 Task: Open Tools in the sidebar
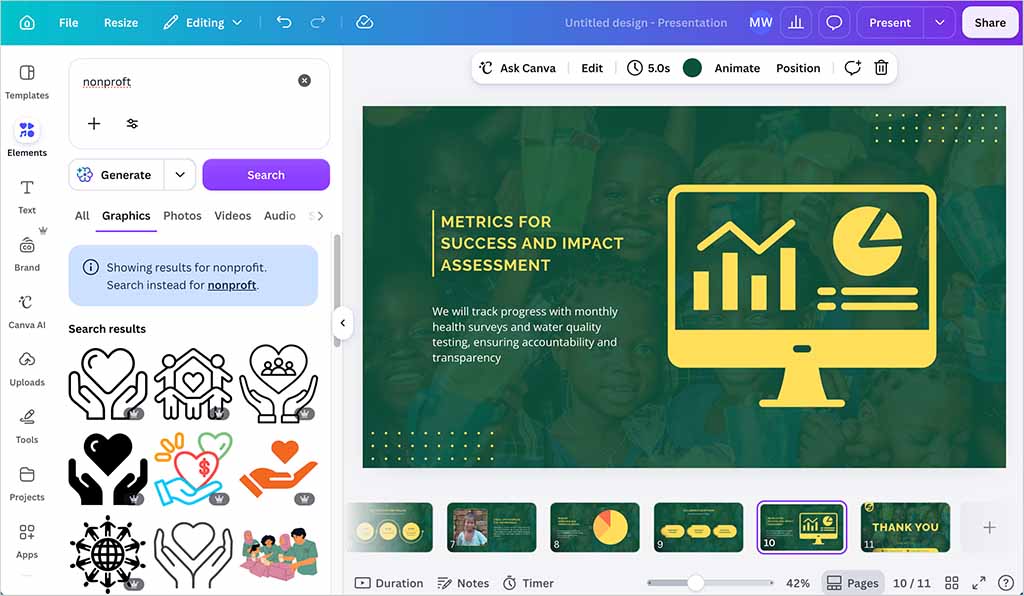pos(27,426)
